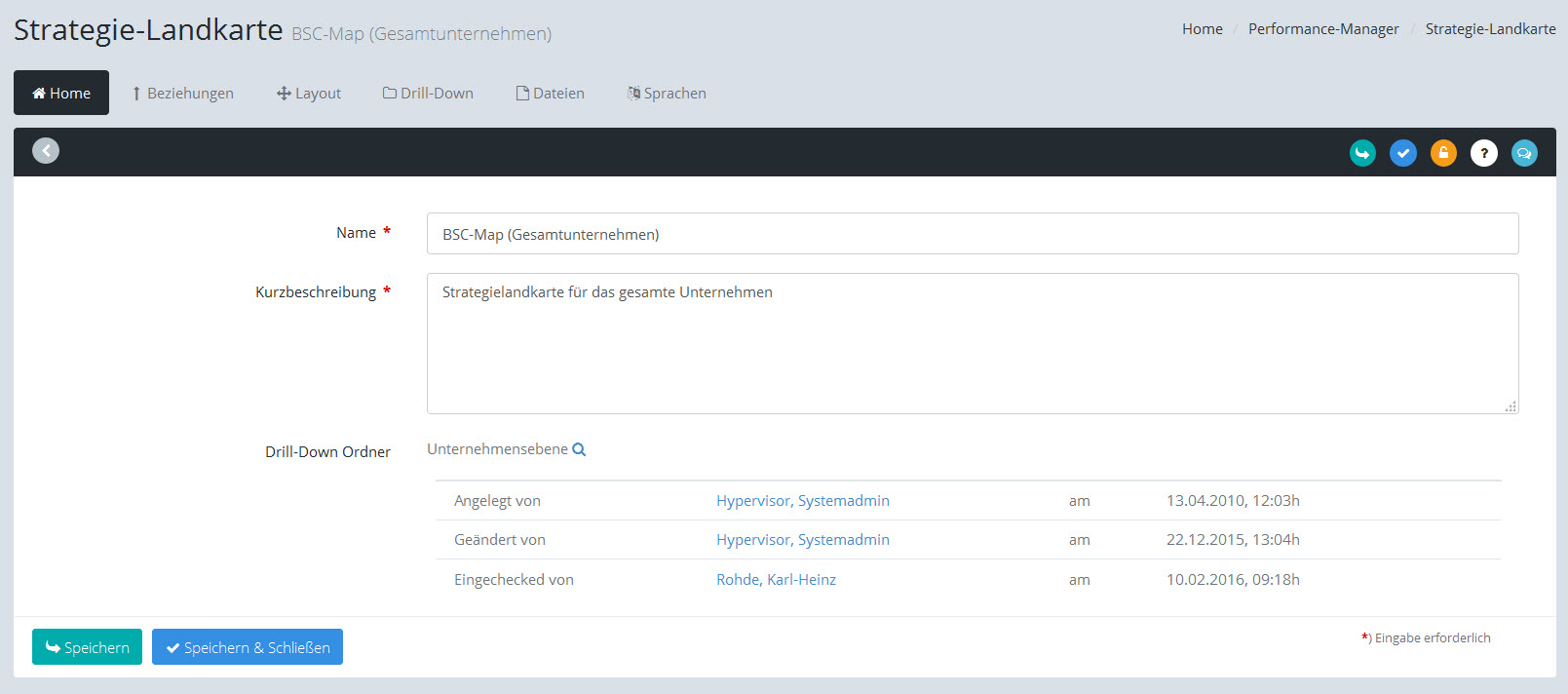
Task: Click the light blue comments icon
Action: (1524, 153)
